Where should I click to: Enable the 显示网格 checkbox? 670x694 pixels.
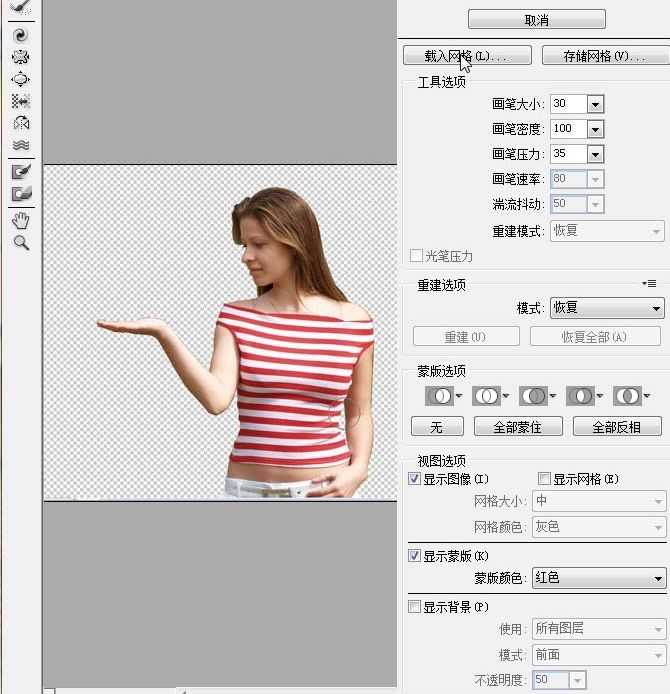tap(544, 479)
